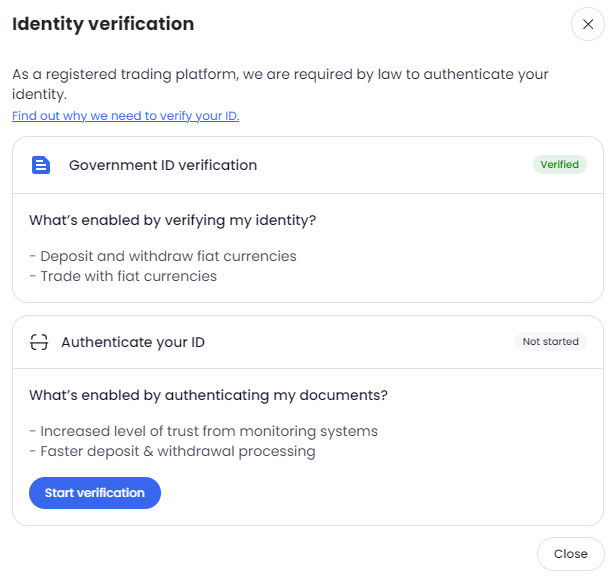
Task: Click the green Verified status badge
Action: click(x=560, y=164)
